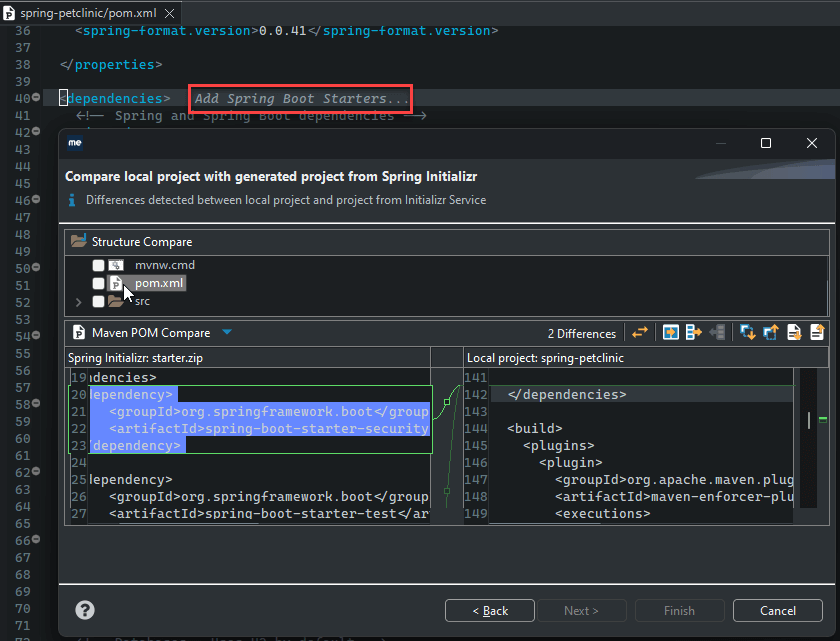Click the copy current change right icon
The height and width of the screenshot is (641, 840).
[694, 332]
